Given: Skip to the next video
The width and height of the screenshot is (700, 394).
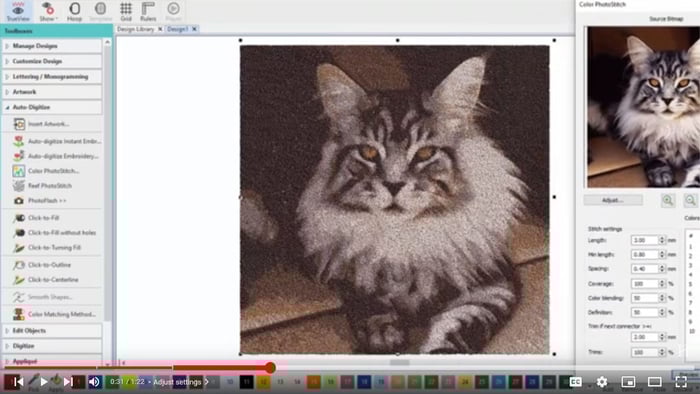Looking at the screenshot, I should (68, 382).
